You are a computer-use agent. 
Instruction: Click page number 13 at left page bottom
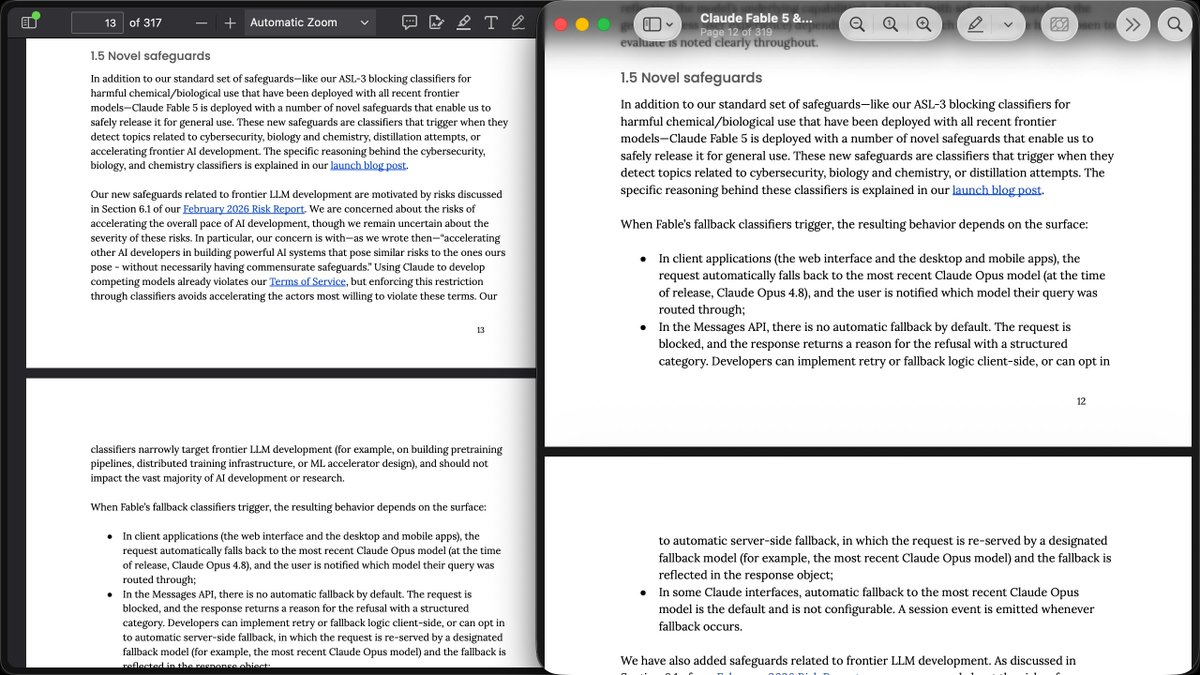pyautogui.click(x=480, y=330)
